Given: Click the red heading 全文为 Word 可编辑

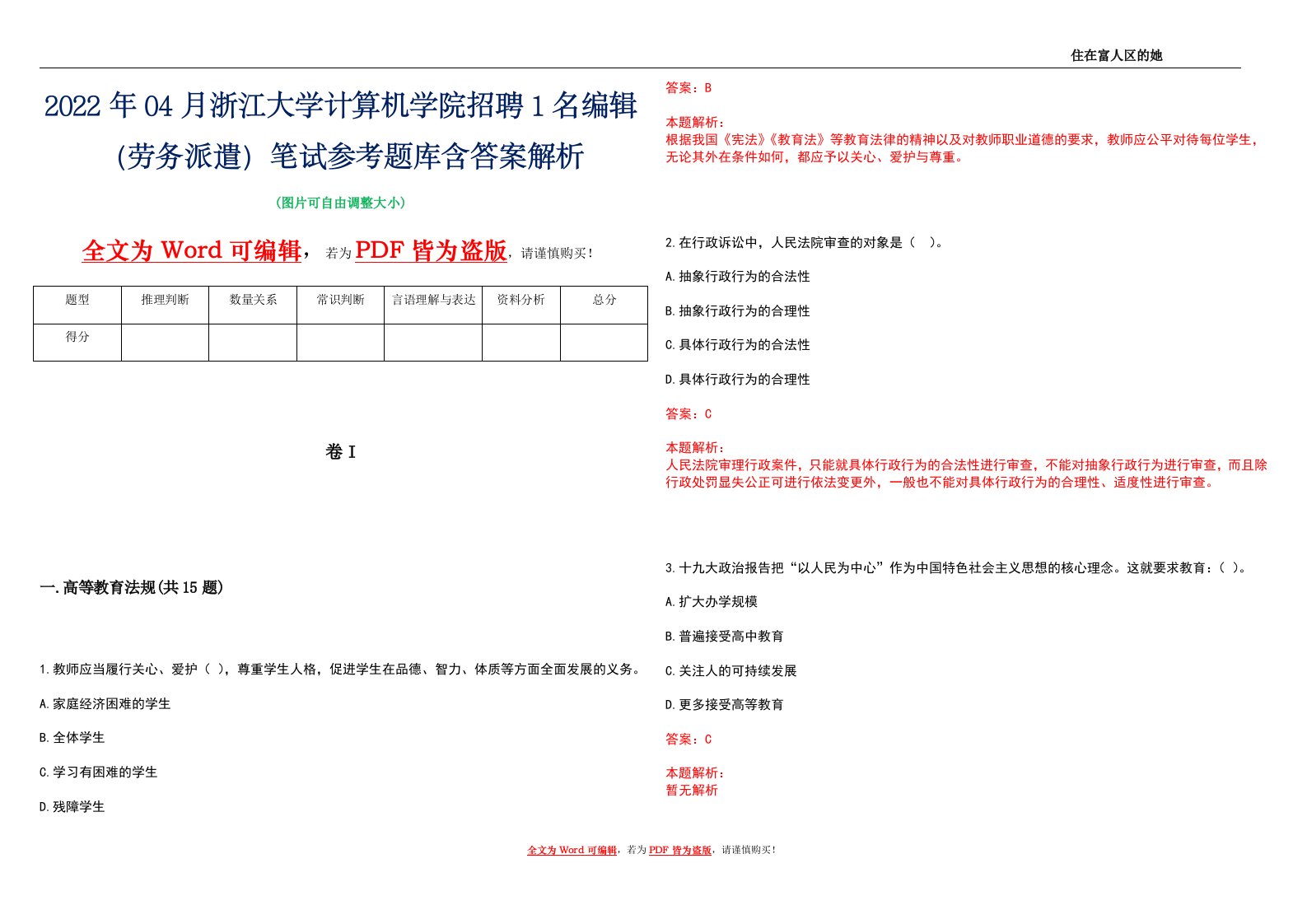Looking at the screenshot, I should pyautogui.click(x=192, y=250).
